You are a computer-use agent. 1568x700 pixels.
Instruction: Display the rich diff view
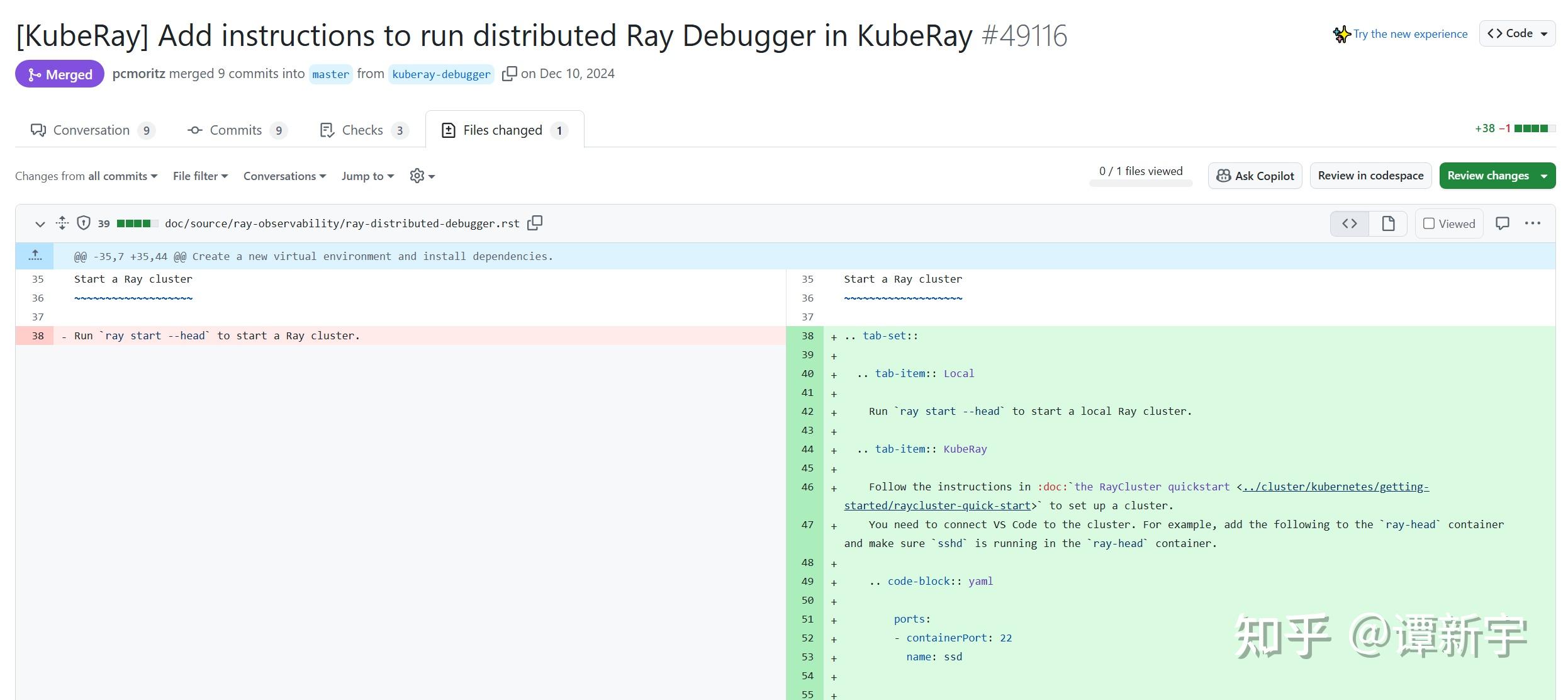1388,223
